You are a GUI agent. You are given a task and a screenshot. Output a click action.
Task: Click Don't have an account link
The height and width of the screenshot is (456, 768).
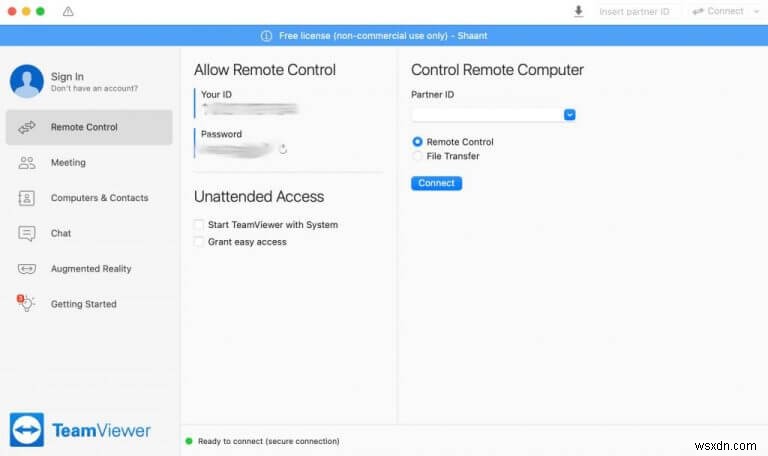pos(95,89)
